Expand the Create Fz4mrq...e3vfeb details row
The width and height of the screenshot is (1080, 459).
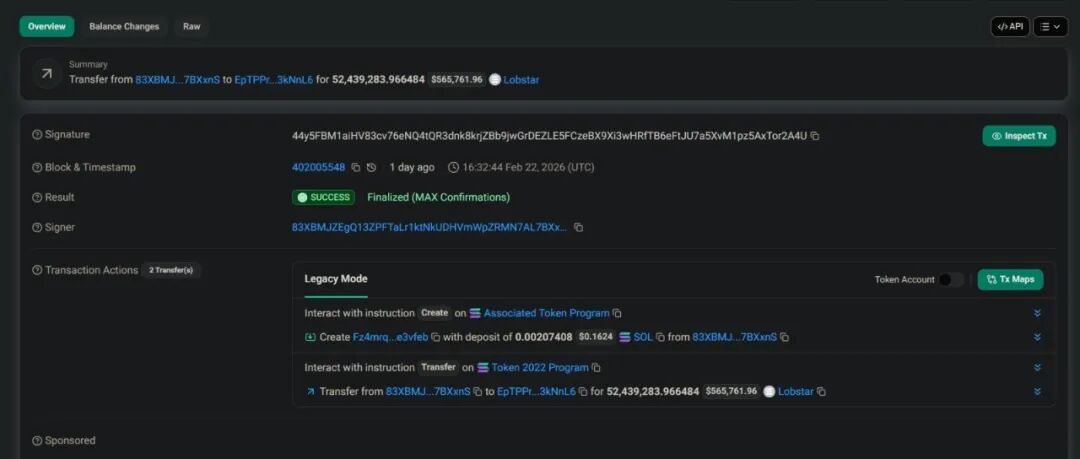pyautogui.click(x=1037, y=338)
